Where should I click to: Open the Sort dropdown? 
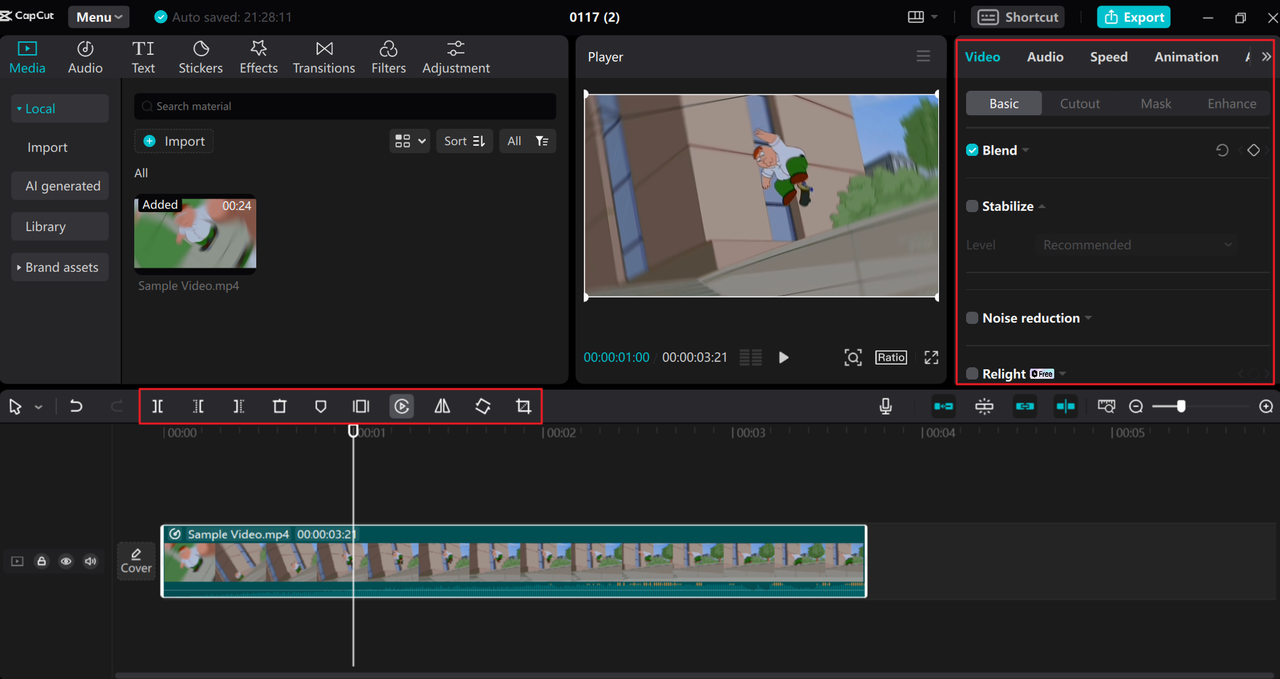464,141
